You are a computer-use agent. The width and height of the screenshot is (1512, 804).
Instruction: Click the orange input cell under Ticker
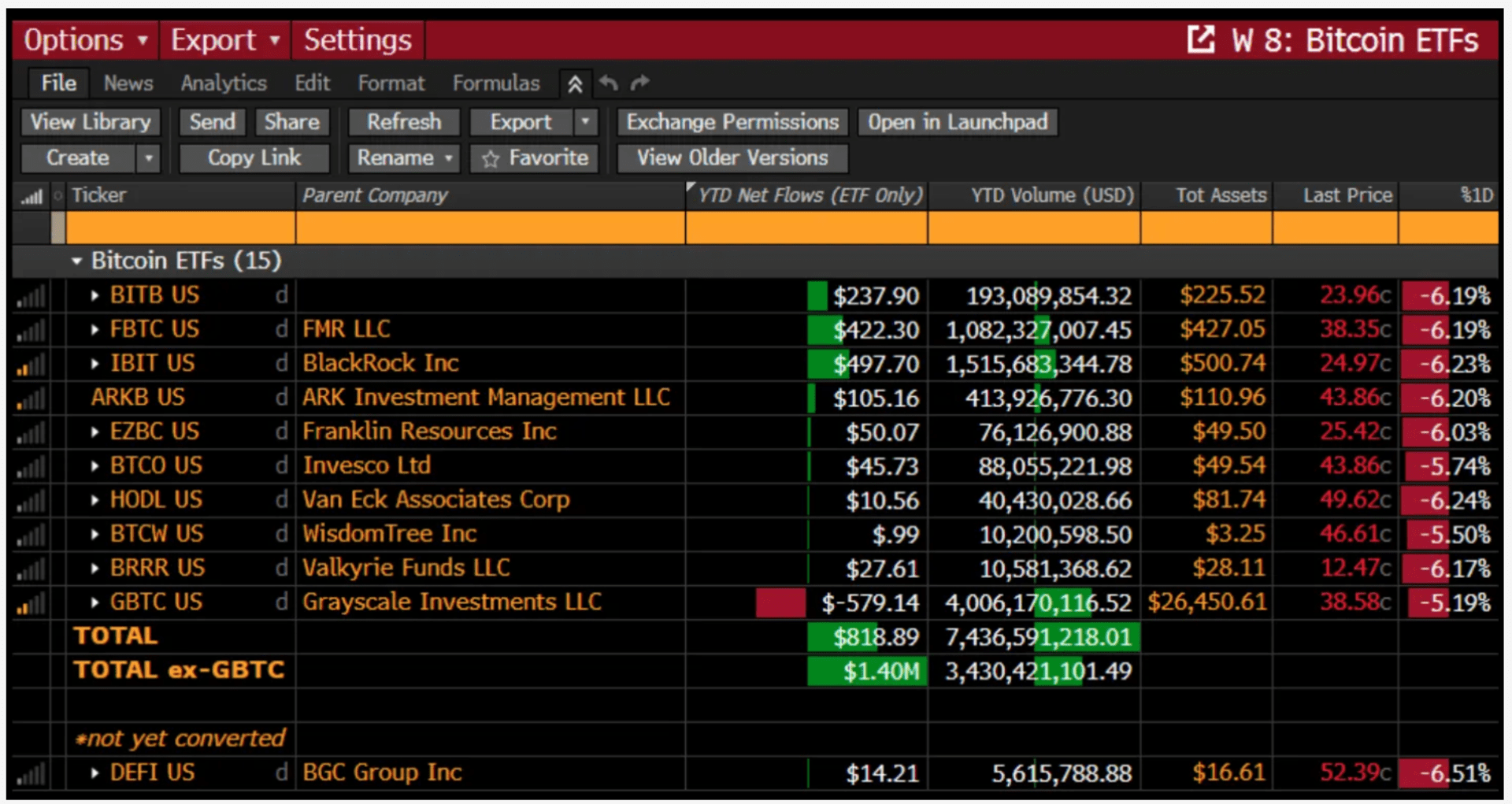tap(180, 228)
